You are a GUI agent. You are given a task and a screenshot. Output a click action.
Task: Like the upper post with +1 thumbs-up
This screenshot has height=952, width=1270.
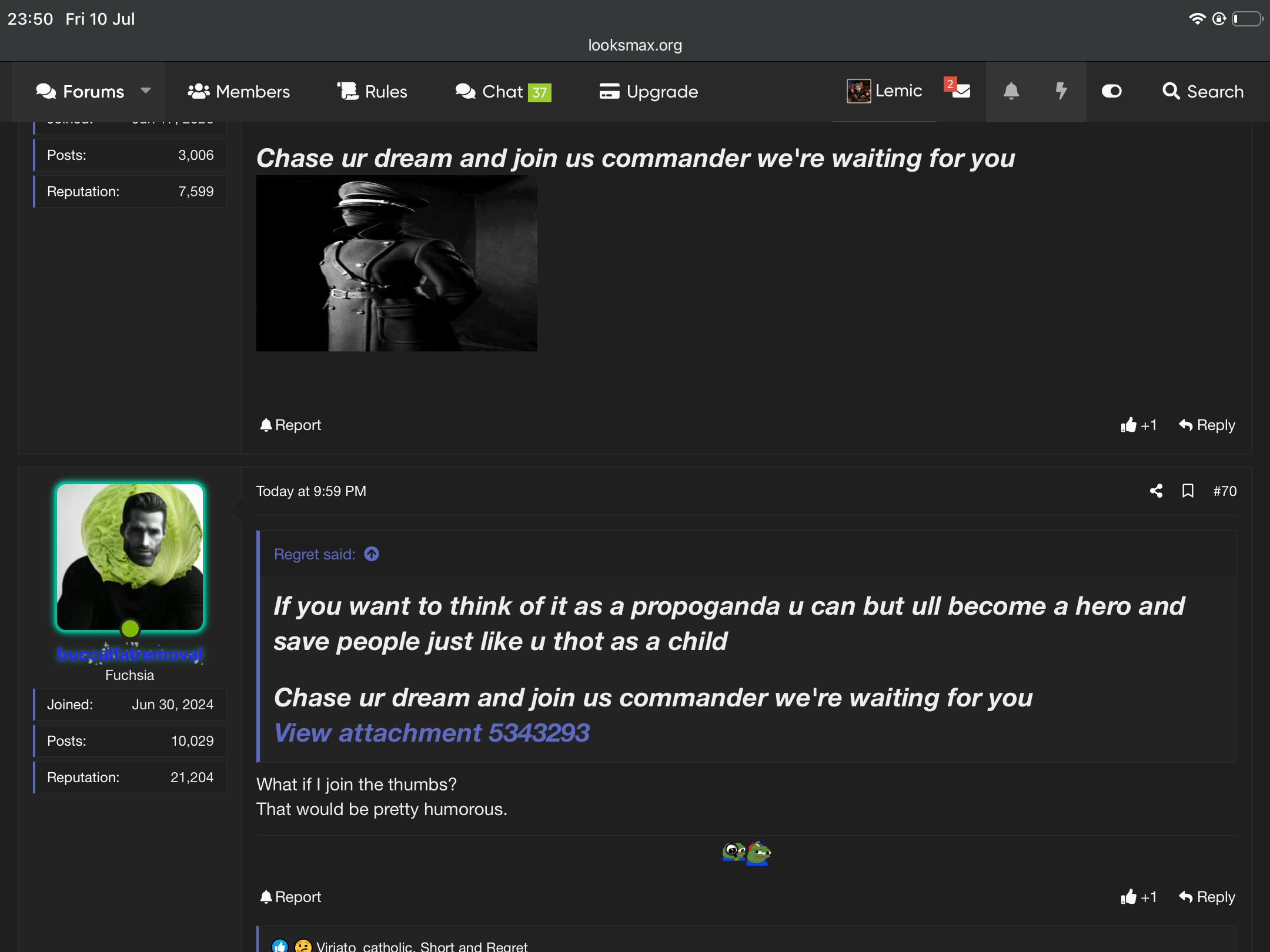pos(1138,425)
